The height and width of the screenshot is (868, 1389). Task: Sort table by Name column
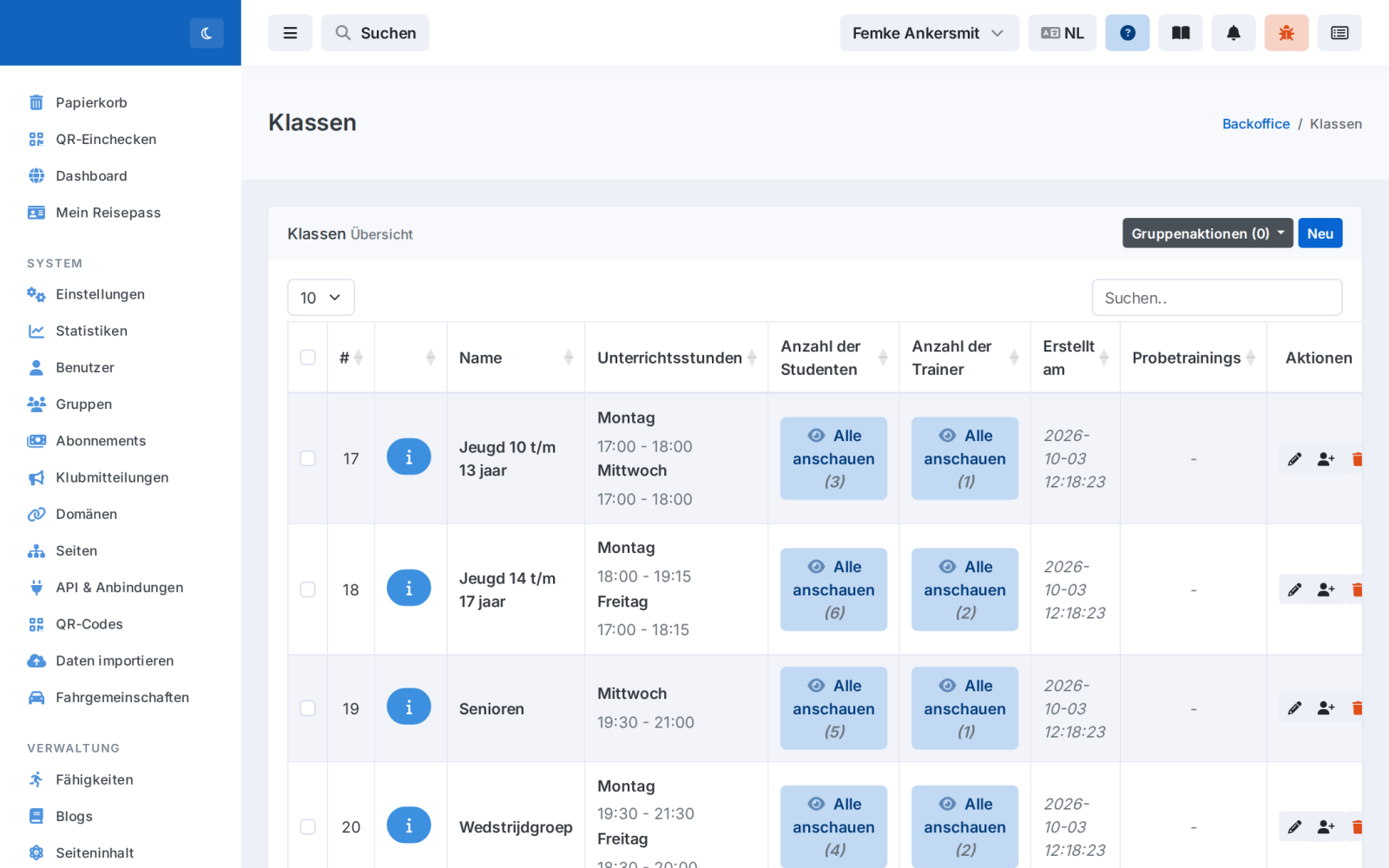516,358
